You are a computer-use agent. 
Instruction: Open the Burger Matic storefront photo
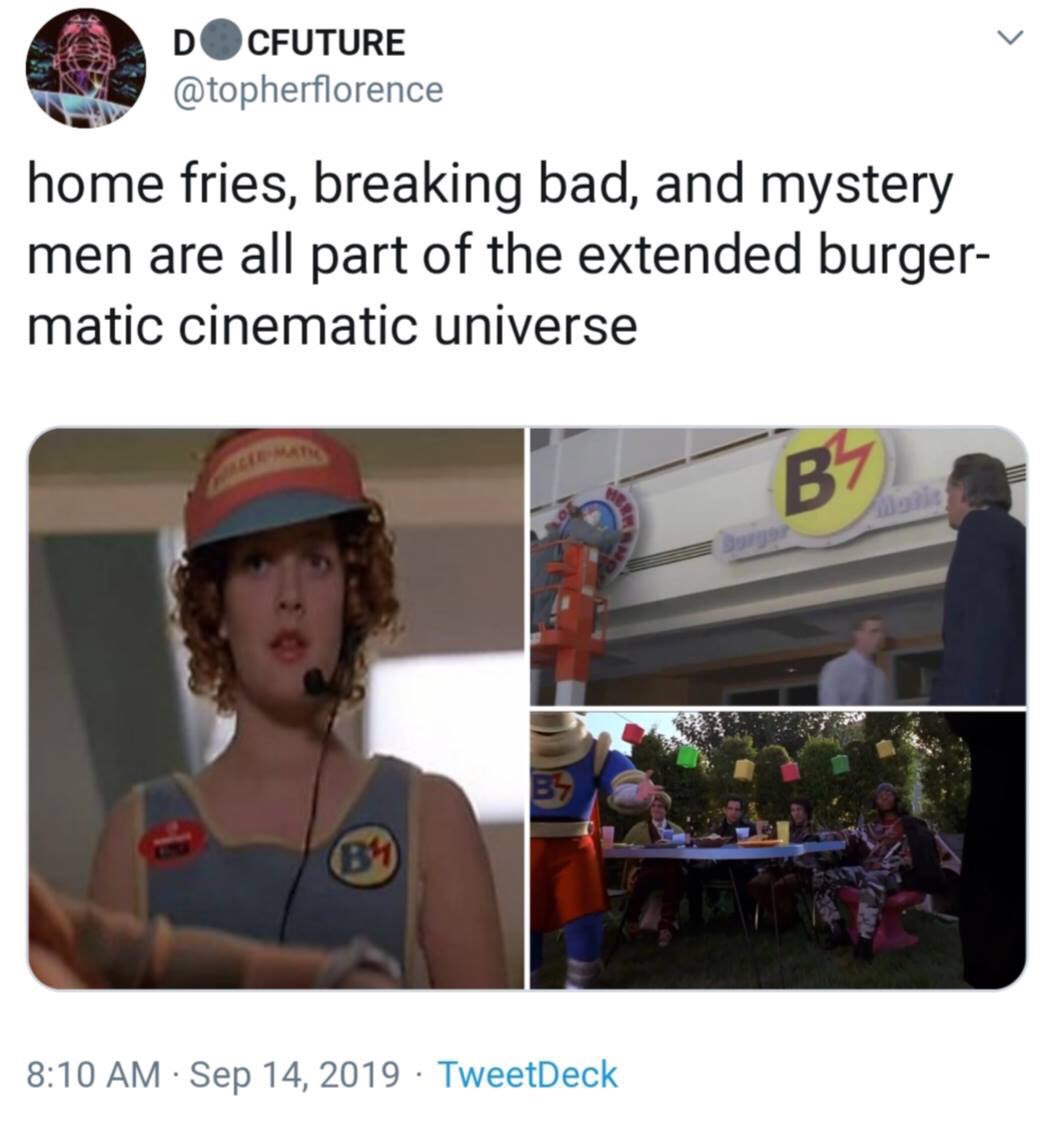779,566
